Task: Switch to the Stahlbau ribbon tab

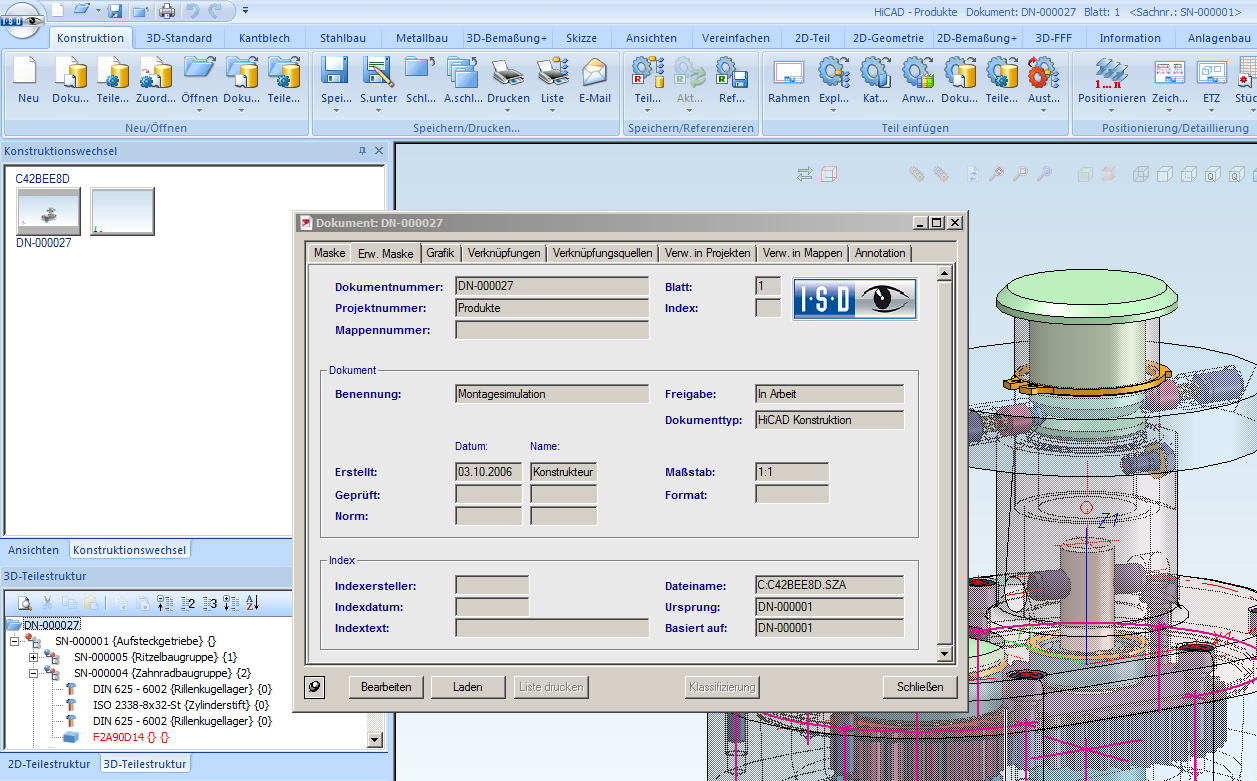Action: click(x=343, y=38)
